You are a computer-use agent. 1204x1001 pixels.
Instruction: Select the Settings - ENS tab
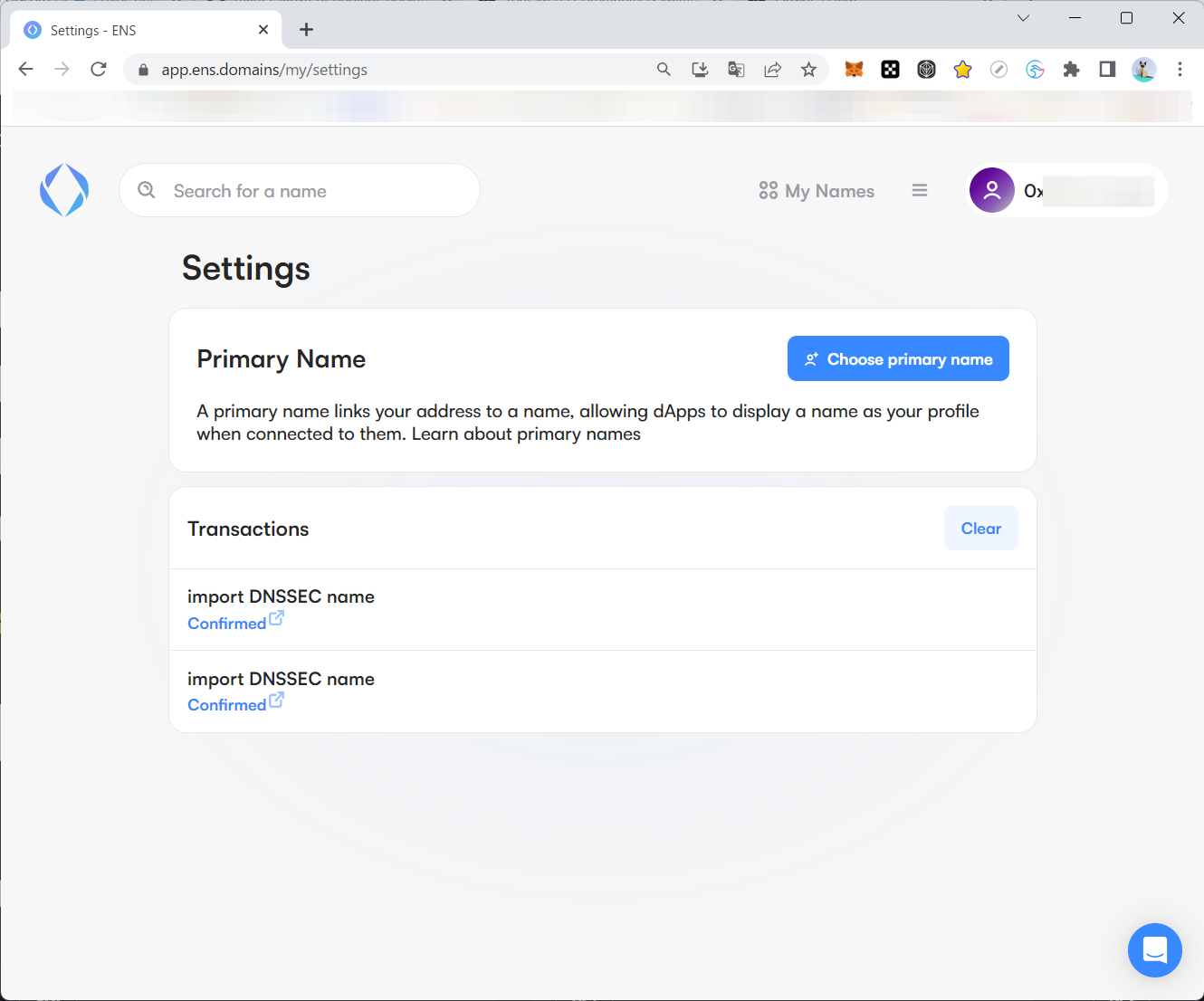[x=136, y=31]
